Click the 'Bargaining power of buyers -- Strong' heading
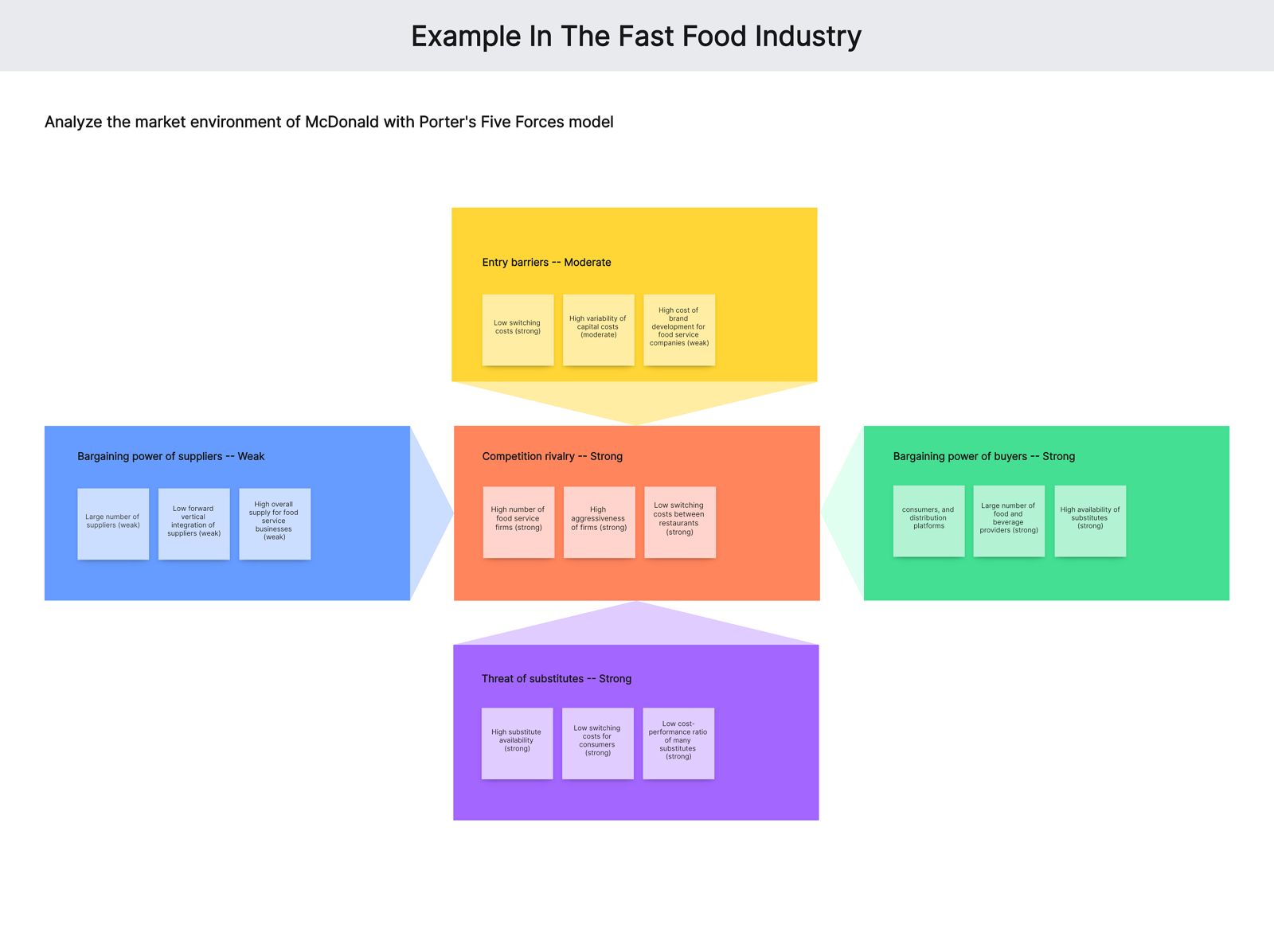Screen dimensions: 1274x952 983,456
